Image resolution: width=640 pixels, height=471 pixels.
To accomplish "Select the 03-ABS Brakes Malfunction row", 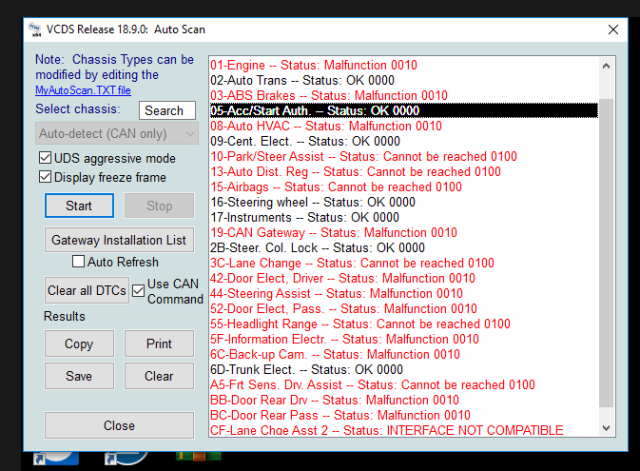I will coord(404,96).
